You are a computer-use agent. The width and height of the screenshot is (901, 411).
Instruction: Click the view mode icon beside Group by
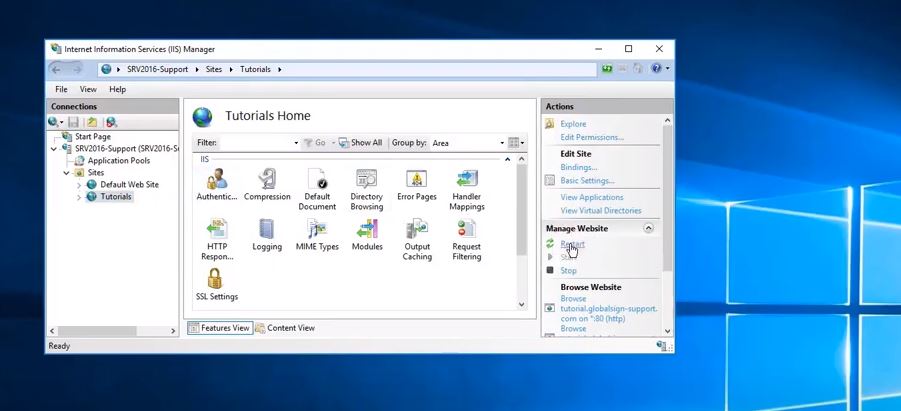[x=516, y=143]
